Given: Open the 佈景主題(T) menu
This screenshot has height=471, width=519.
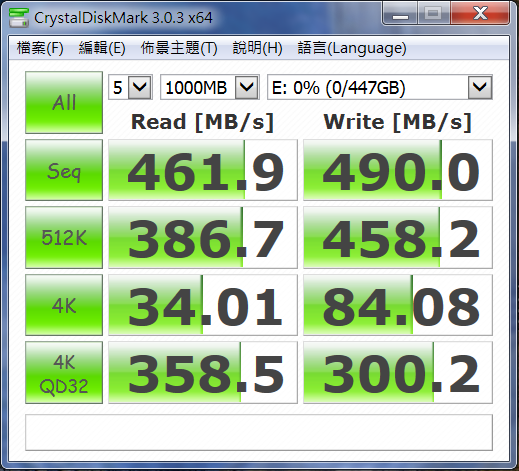Looking at the screenshot, I should pyautogui.click(x=179, y=48).
